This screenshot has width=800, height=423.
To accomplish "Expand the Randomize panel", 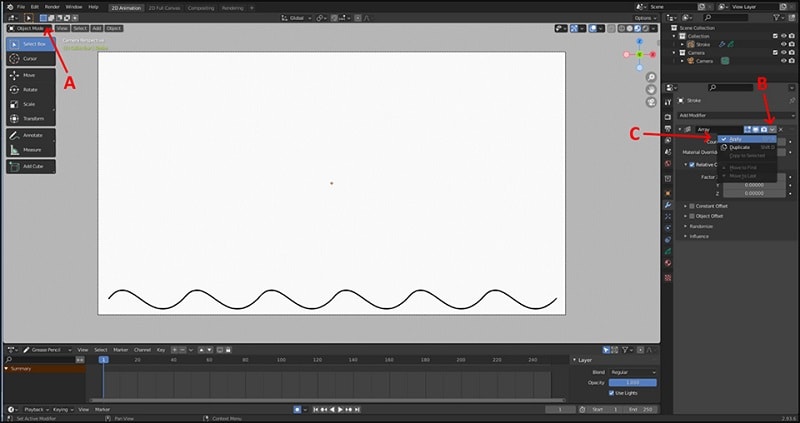I will pyautogui.click(x=701, y=226).
